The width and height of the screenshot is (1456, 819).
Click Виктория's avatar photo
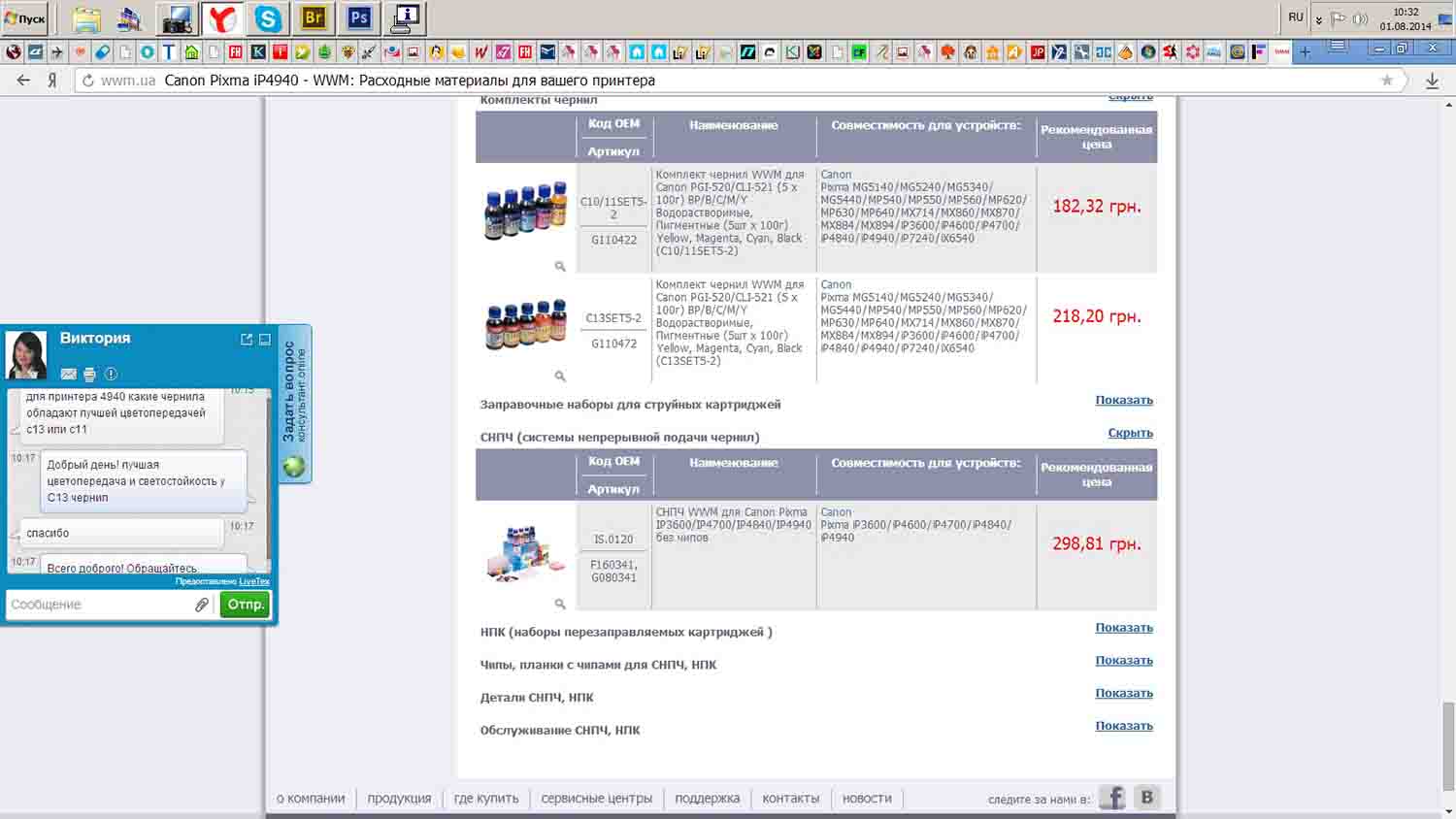[26, 354]
